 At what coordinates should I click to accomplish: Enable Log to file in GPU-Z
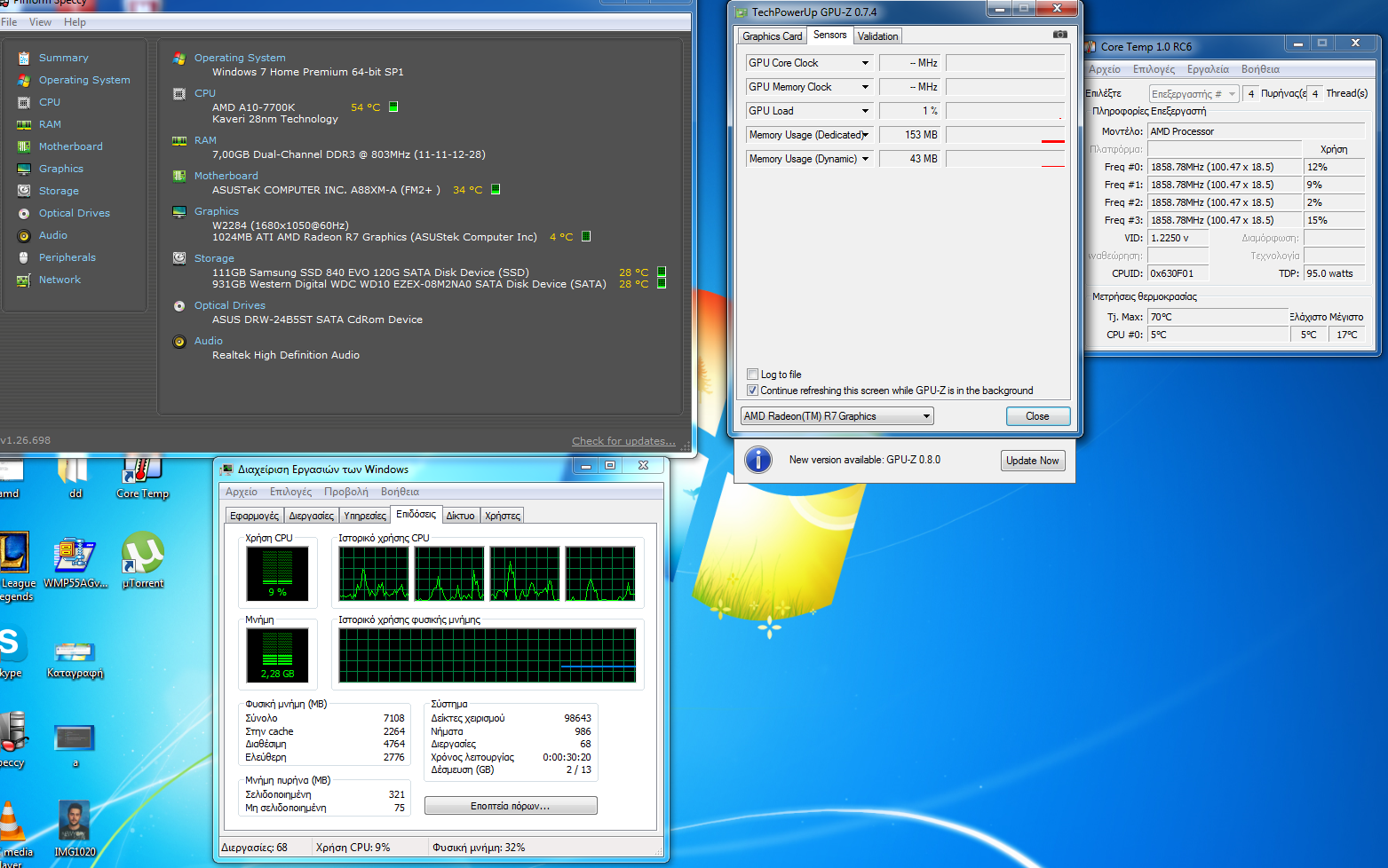pyautogui.click(x=752, y=375)
